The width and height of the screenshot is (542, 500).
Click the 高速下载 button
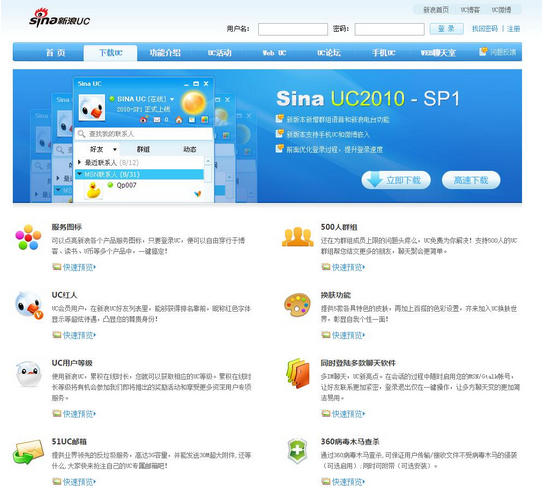[x=471, y=180]
